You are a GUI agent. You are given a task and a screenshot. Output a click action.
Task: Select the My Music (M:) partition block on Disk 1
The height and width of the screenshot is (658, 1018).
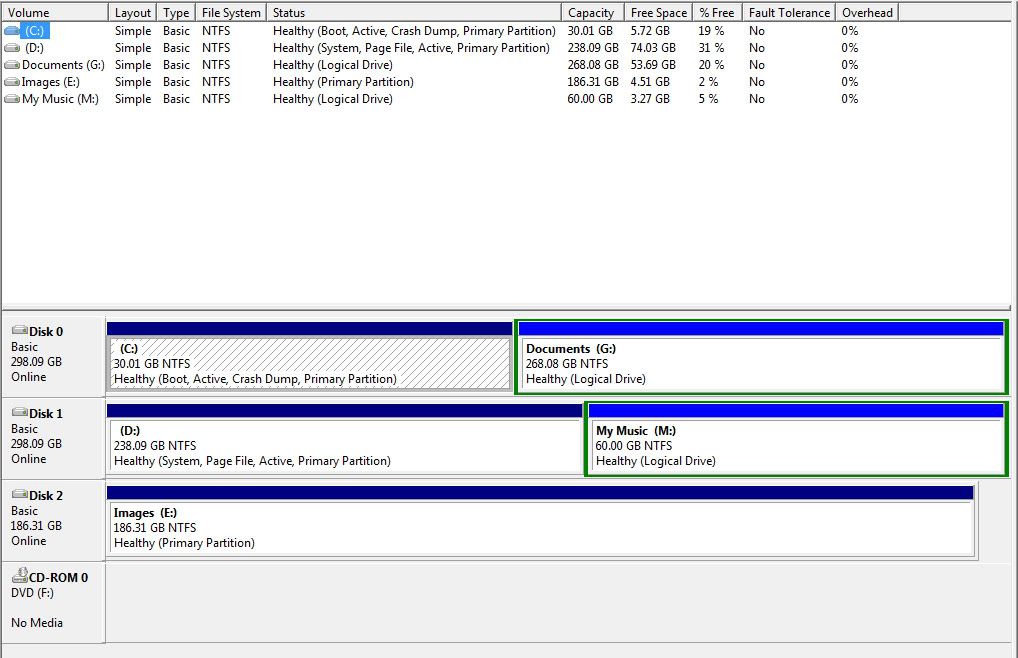pyautogui.click(x=796, y=439)
